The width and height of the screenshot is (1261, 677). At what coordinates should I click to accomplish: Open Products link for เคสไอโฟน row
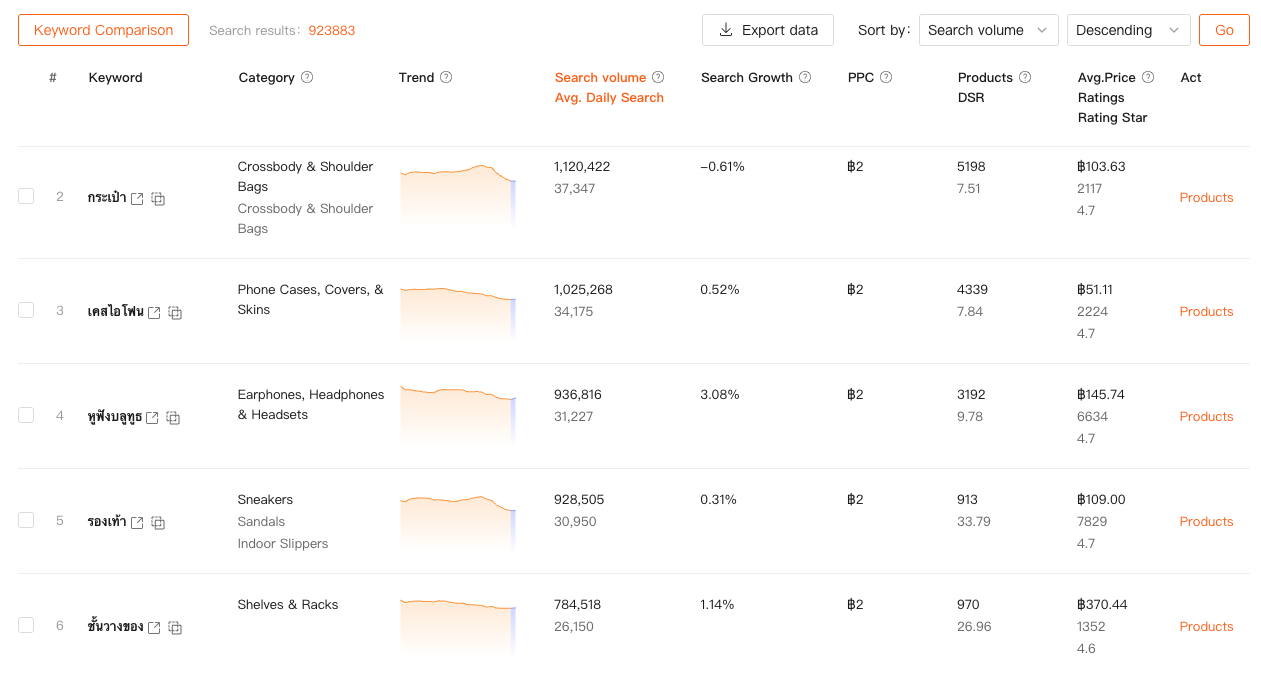[1206, 312]
